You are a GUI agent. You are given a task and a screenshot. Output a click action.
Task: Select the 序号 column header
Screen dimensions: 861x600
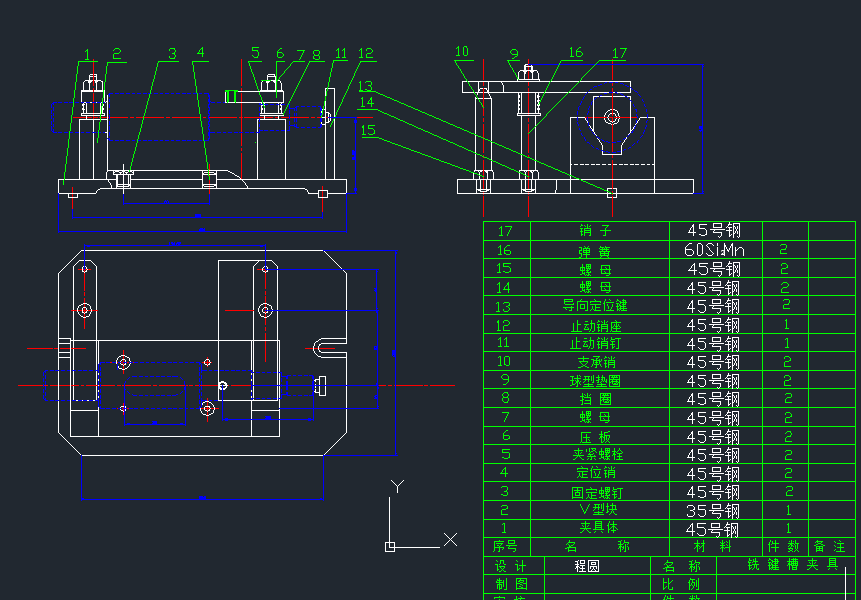pos(505,547)
